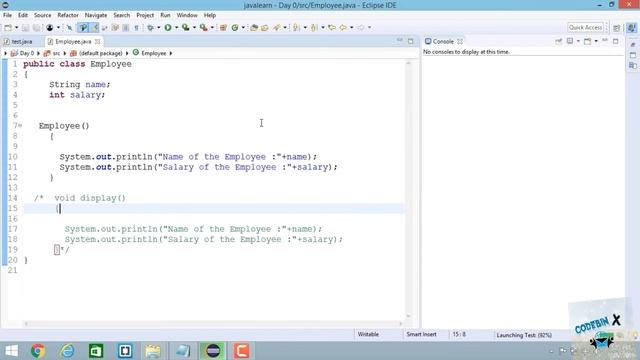Switch to the test.java editor tab
The height and width of the screenshot is (360, 640).
point(18,42)
